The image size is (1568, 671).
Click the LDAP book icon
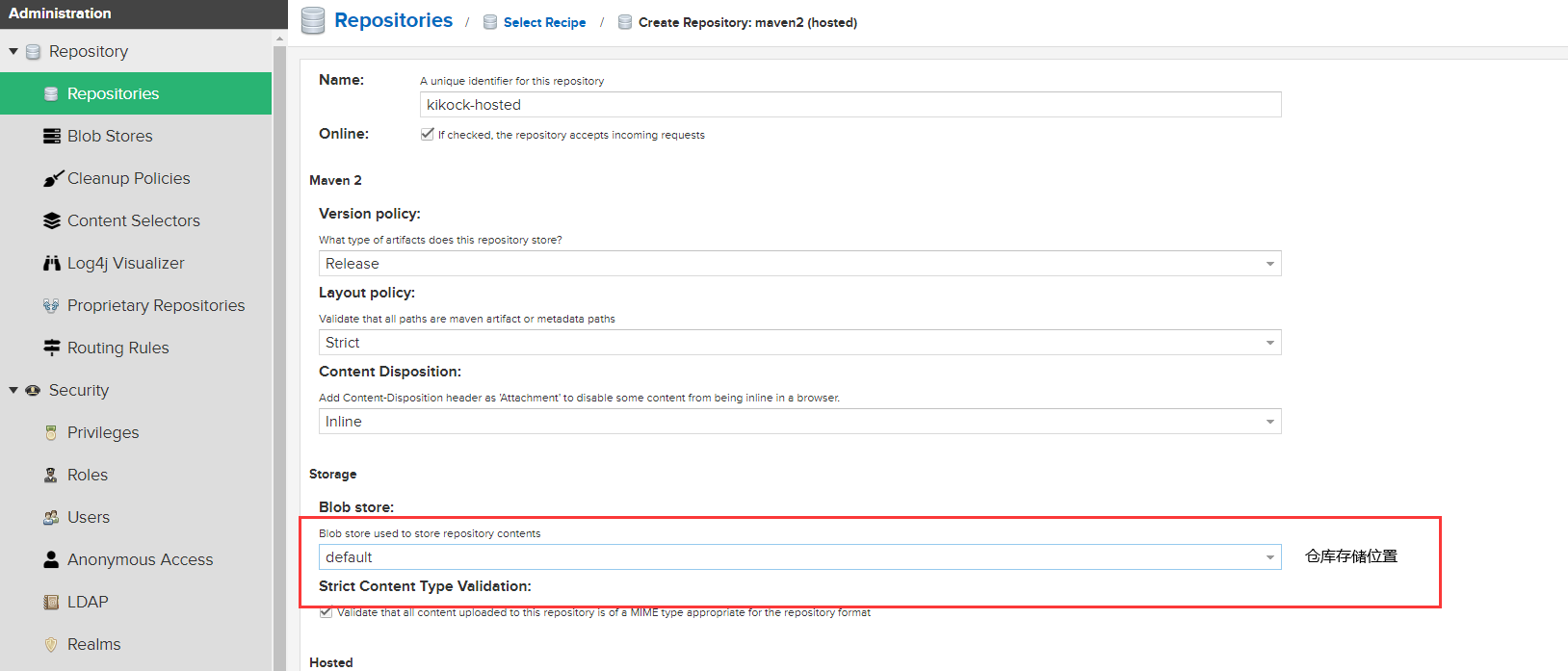click(51, 602)
